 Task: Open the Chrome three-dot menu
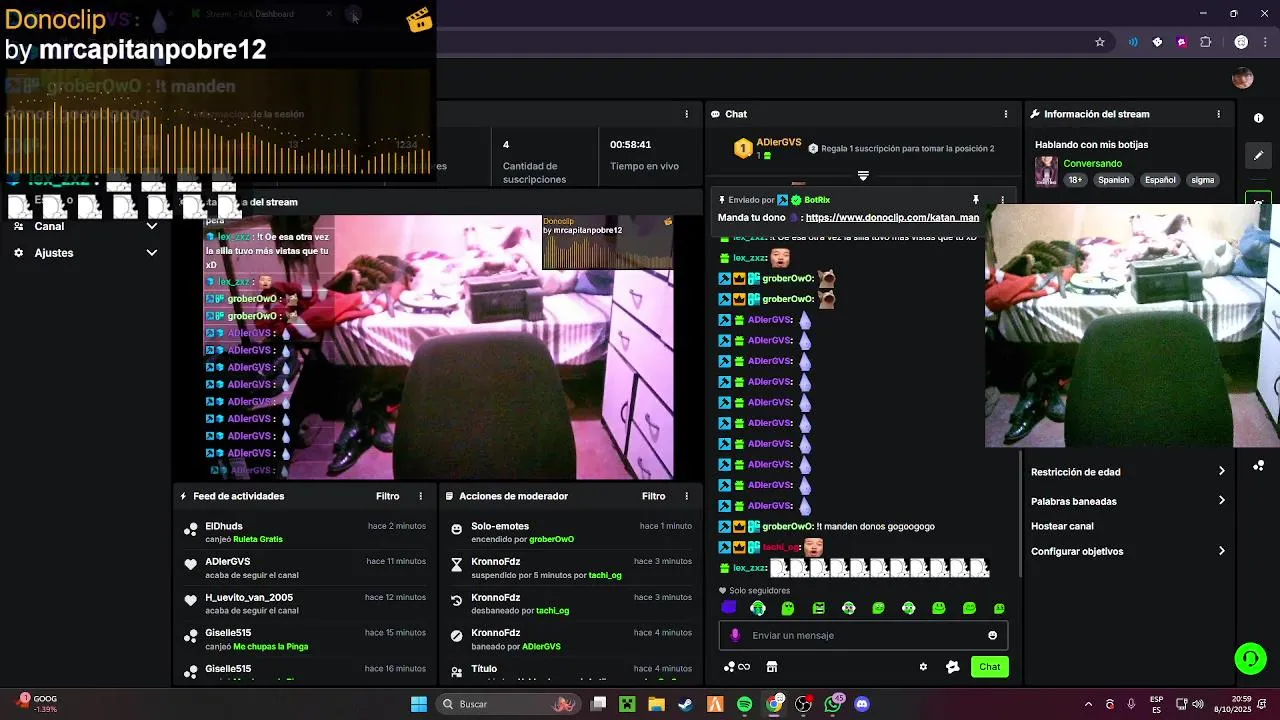tap(1265, 42)
